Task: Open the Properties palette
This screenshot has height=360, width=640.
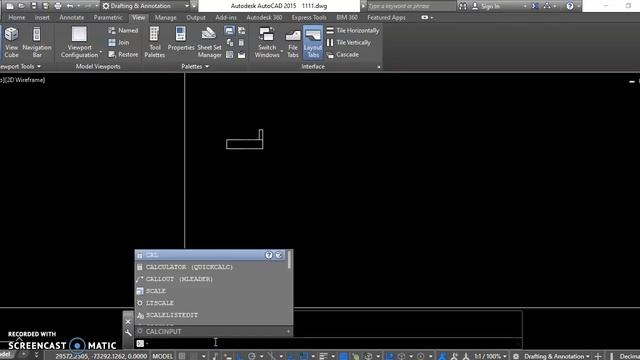Action: tap(181, 39)
